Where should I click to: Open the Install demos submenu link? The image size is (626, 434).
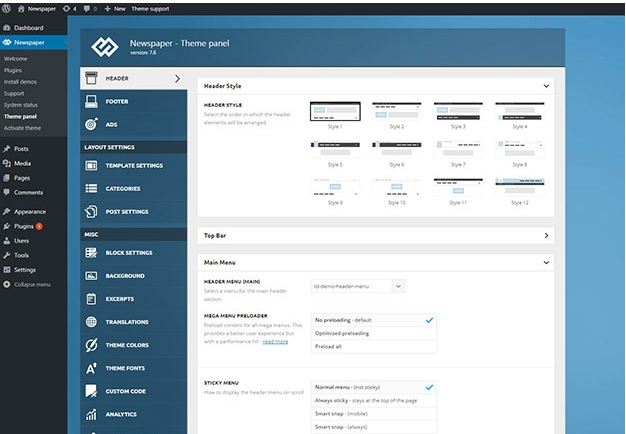20,82
